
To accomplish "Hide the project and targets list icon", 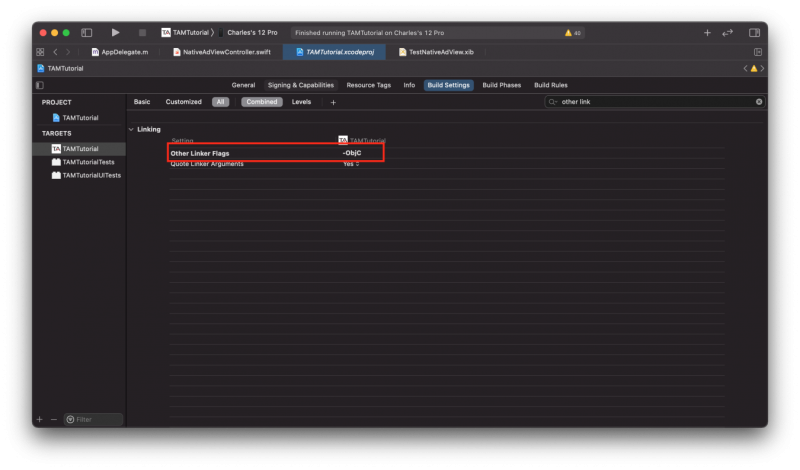I will pyautogui.click(x=40, y=85).
